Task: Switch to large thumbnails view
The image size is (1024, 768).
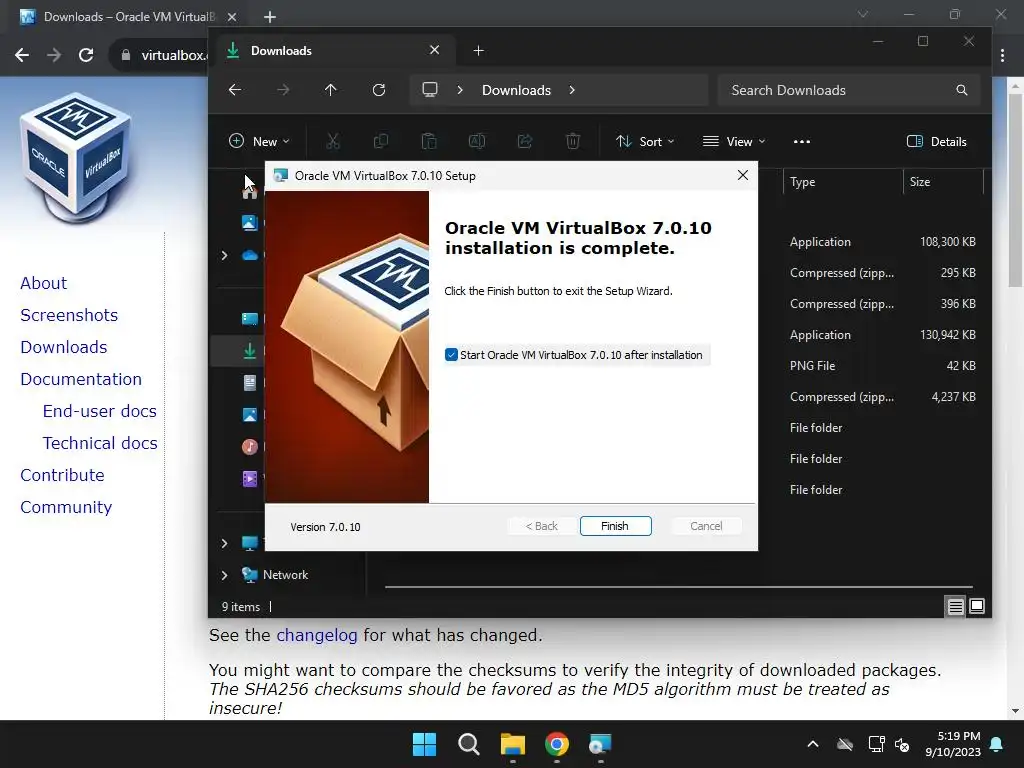Action: [977, 607]
